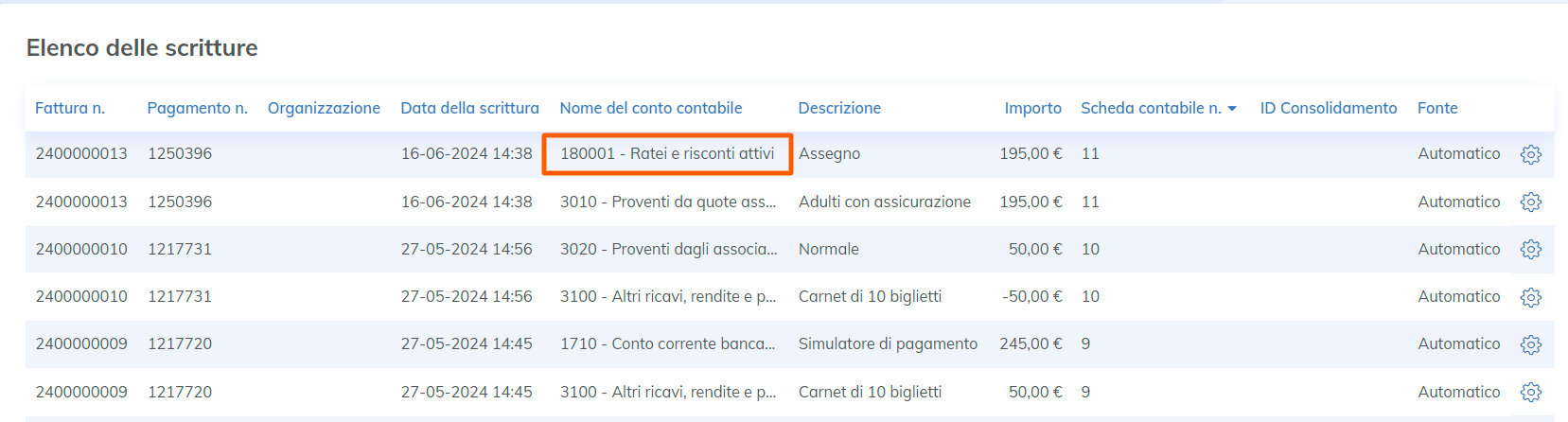Open settings gear for the Assegno entry
Viewport: 1568px width, 422px height.
click(1530, 154)
